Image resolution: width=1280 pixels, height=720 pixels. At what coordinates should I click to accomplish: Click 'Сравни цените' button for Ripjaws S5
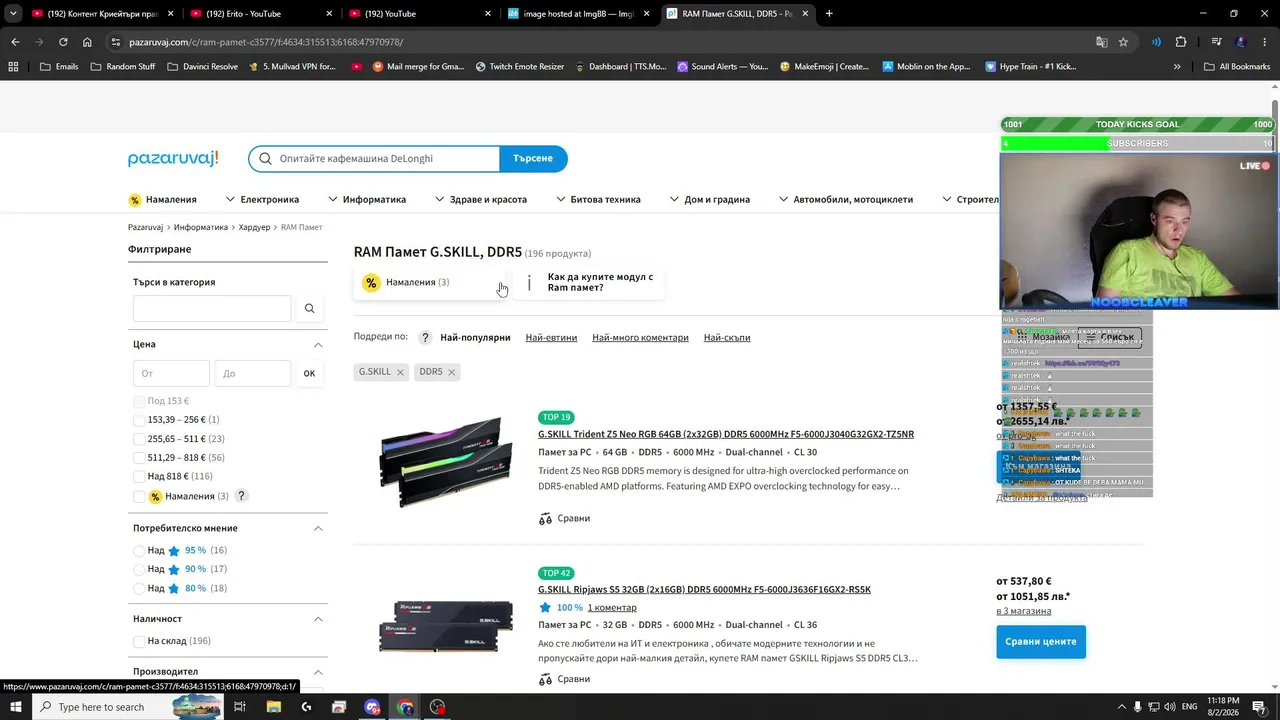(x=1041, y=642)
